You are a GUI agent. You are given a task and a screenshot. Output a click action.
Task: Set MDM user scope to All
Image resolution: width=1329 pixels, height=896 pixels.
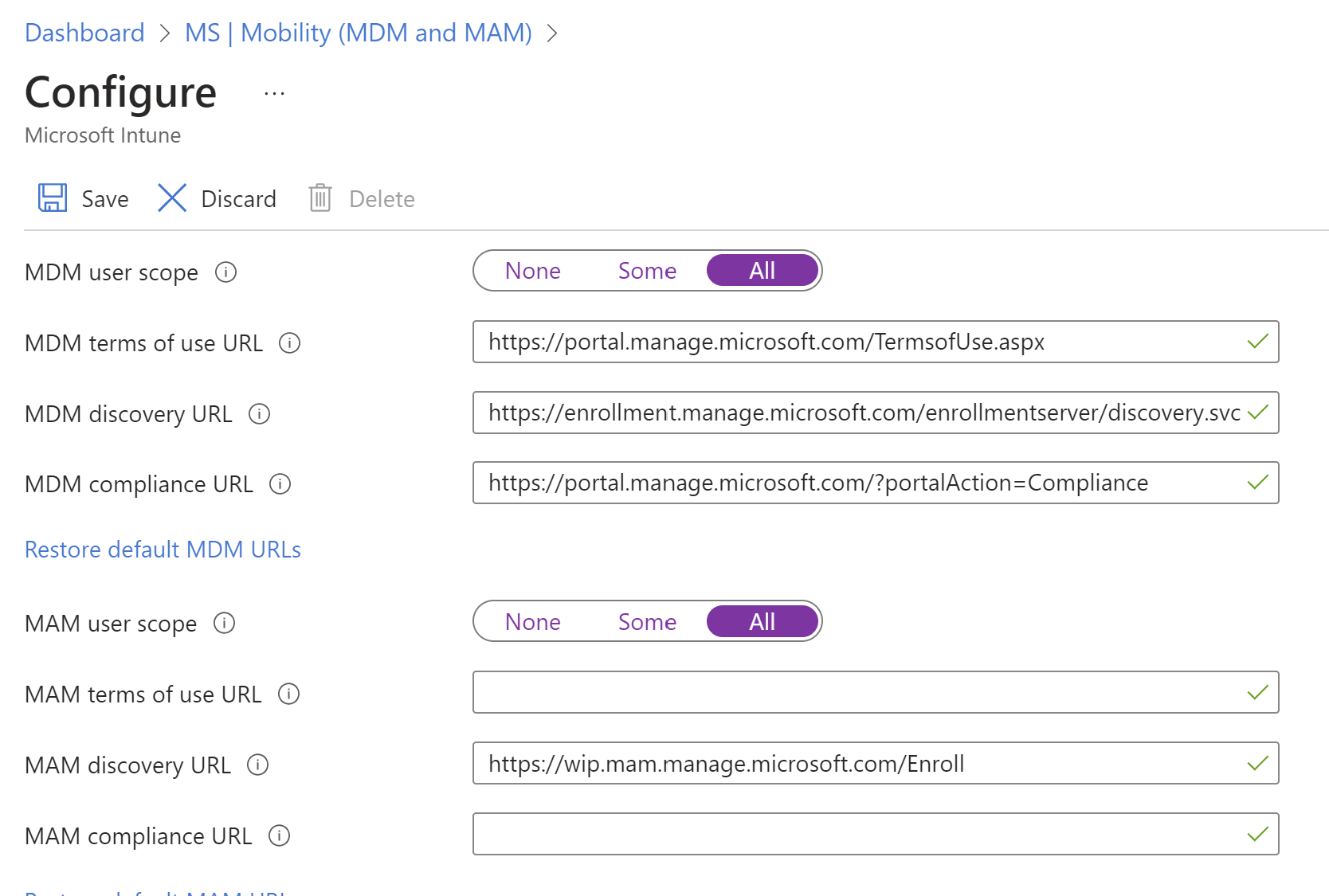[763, 271]
